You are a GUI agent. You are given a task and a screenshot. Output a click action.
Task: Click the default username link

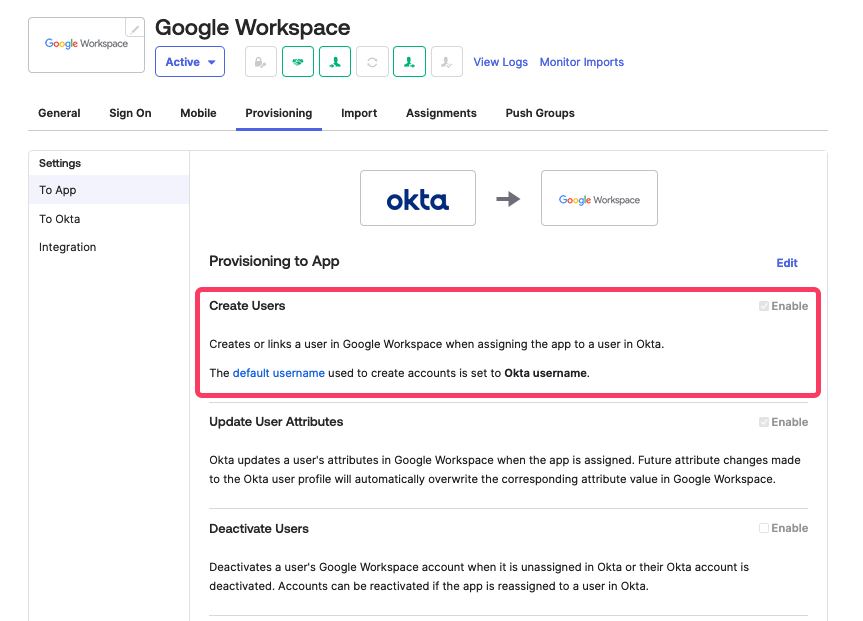coord(278,373)
